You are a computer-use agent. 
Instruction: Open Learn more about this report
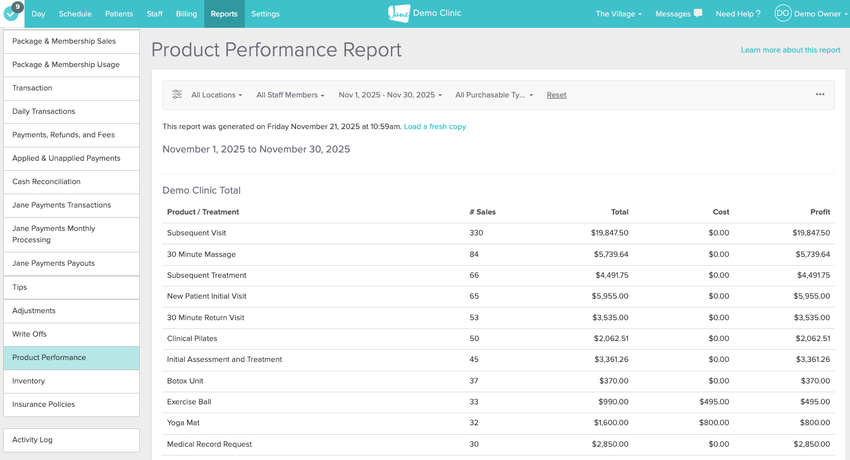(x=790, y=50)
